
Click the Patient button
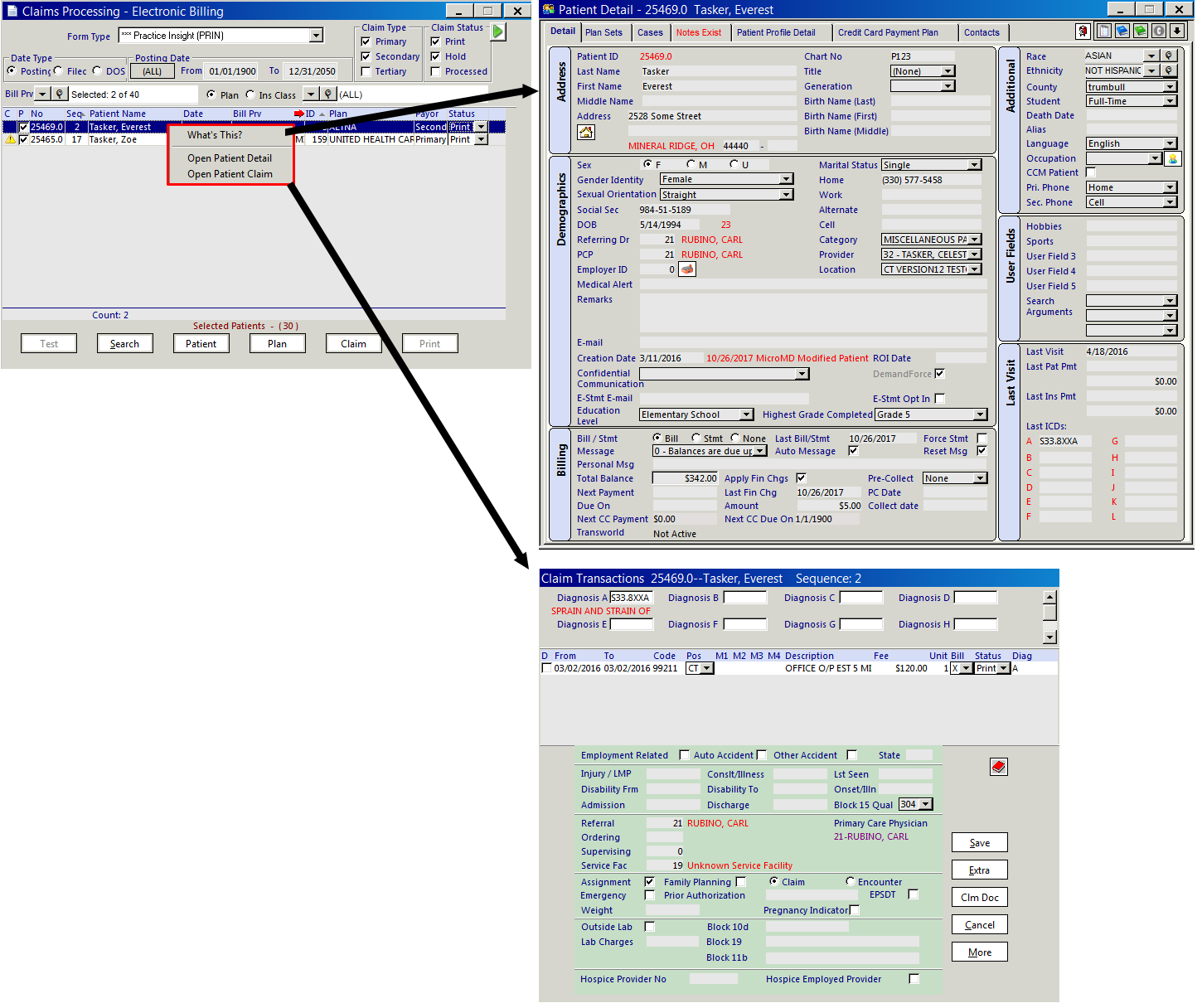tap(201, 343)
